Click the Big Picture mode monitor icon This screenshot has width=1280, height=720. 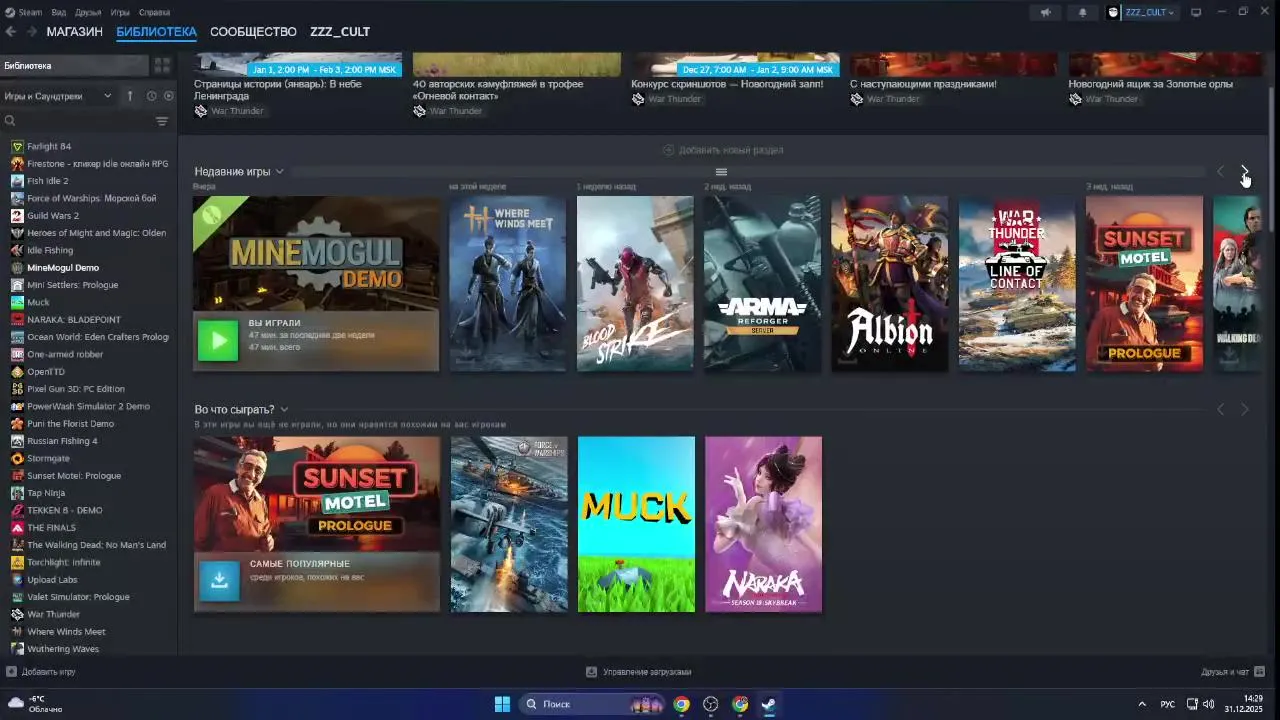(1195, 12)
